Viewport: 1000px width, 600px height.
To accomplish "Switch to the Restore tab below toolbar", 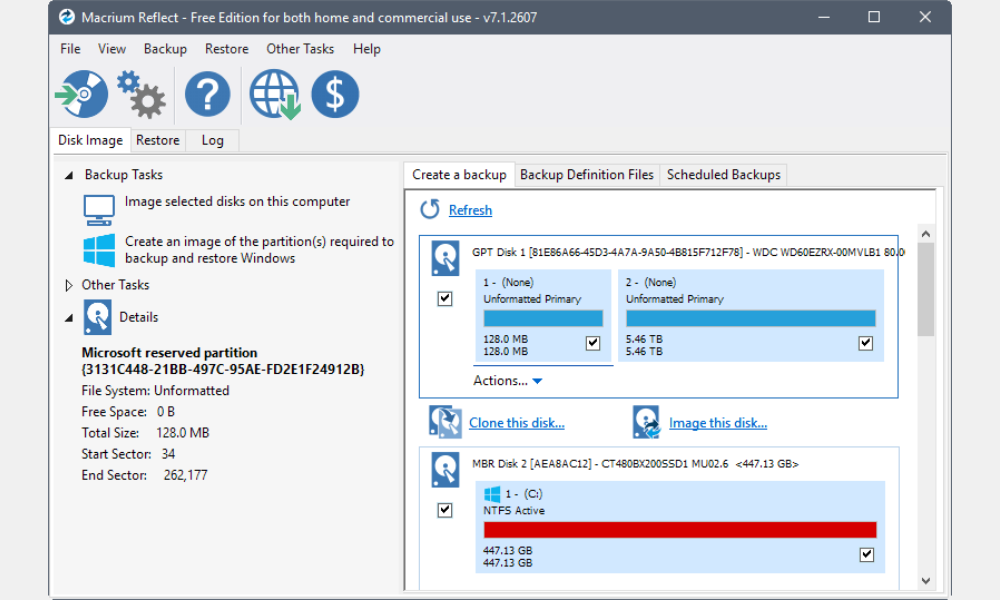I will point(158,140).
